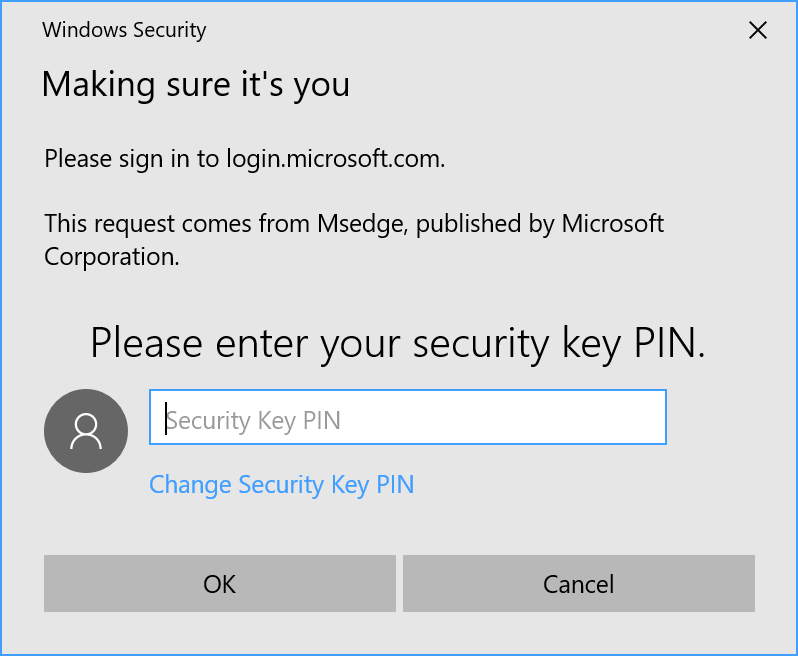The height and width of the screenshot is (656, 798).
Task: Click the word Corporation in the message
Action: pyautogui.click(x=111, y=256)
